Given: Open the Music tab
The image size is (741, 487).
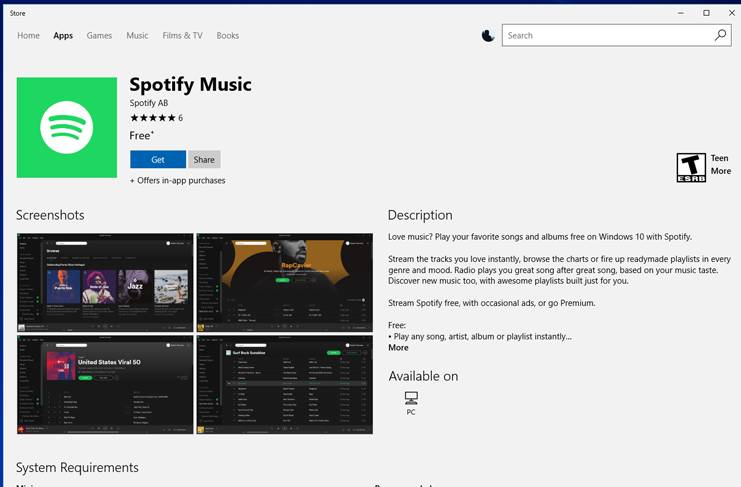Looking at the screenshot, I should tap(137, 35).
